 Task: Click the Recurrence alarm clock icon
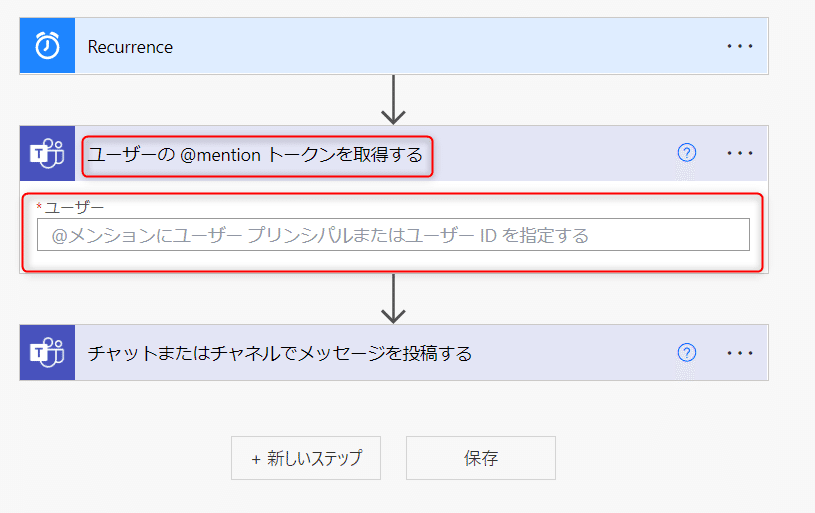pyautogui.click(x=47, y=46)
